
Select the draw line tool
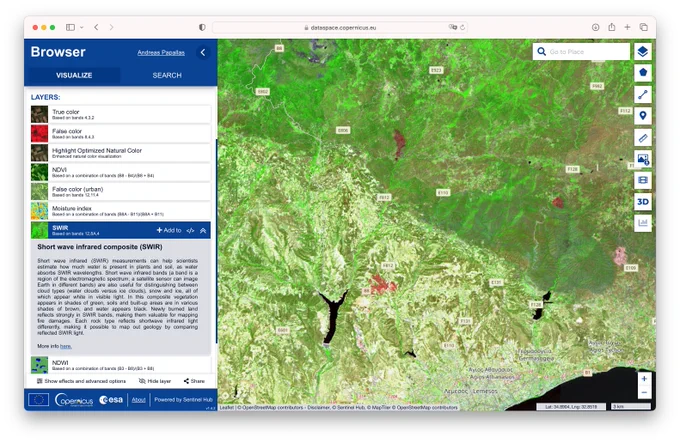pyautogui.click(x=643, y=94)
